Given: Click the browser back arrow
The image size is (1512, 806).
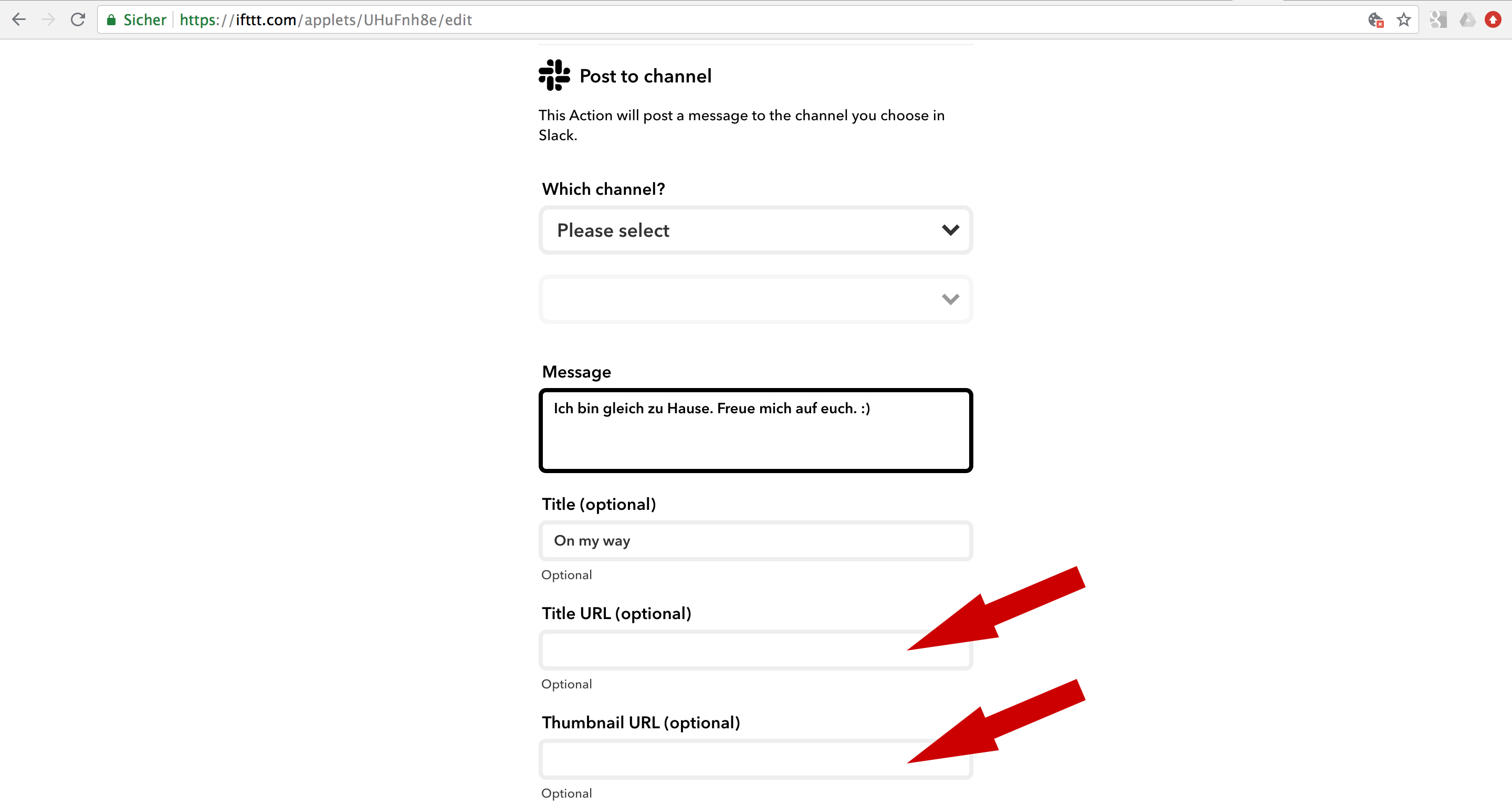Looking at the screenshot, I should point(19,20).
